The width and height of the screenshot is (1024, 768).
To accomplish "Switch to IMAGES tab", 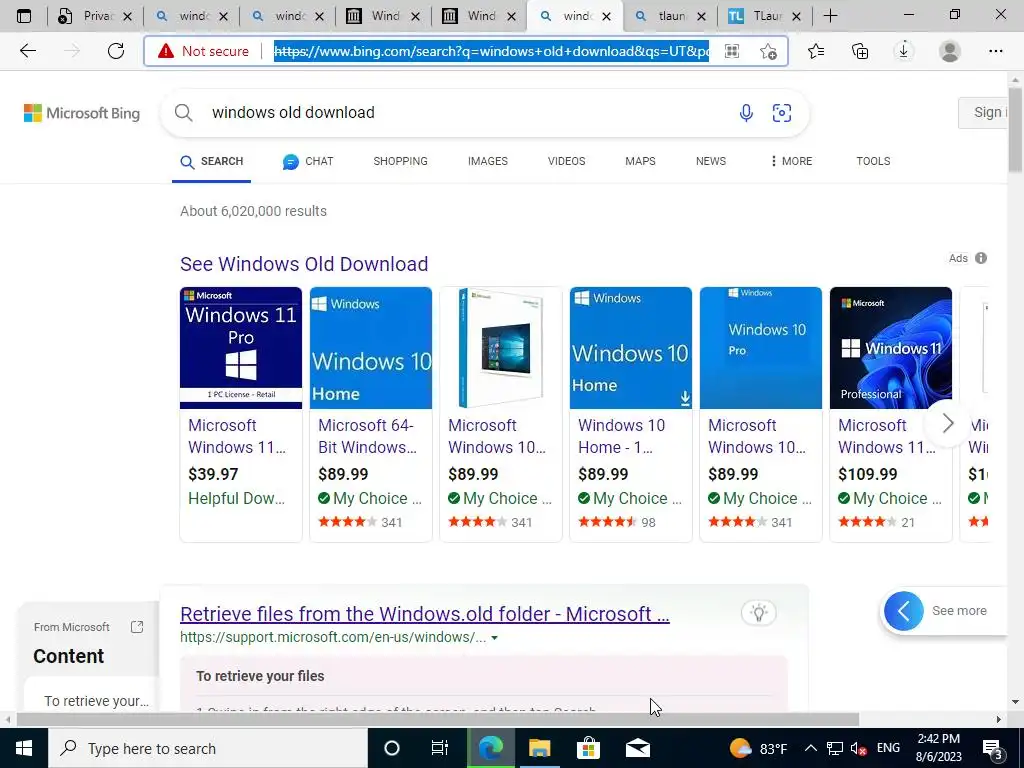I will click(x=487, y=161).
